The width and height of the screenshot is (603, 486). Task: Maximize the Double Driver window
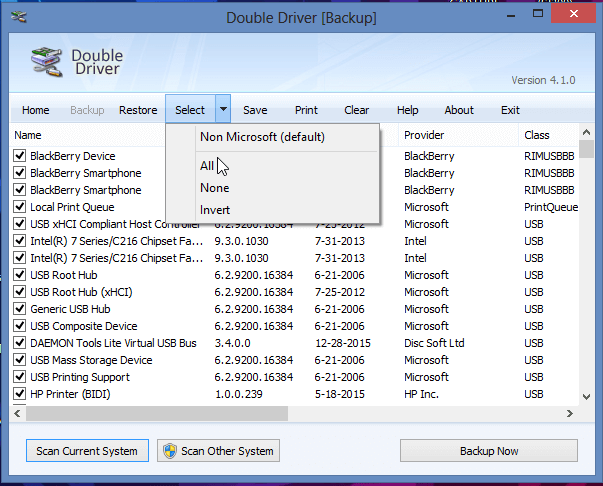click(x=538, y=14)
